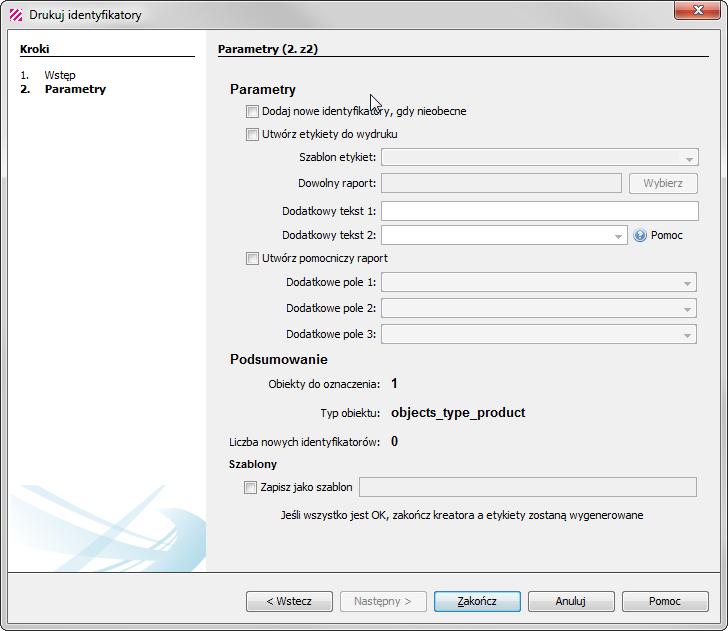
Task: Open 'Dodatkowe pole 2' dropdown
Action: 539,308
